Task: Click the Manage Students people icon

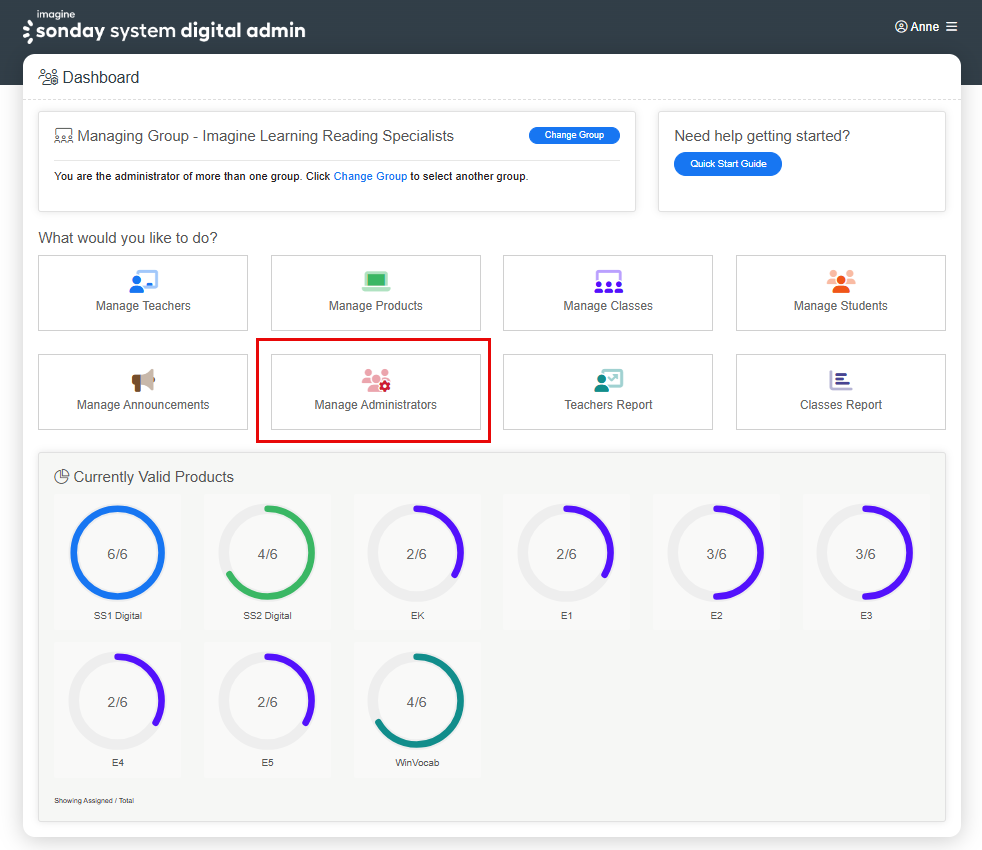Action: pyautogui.click(x=840, y=281)
